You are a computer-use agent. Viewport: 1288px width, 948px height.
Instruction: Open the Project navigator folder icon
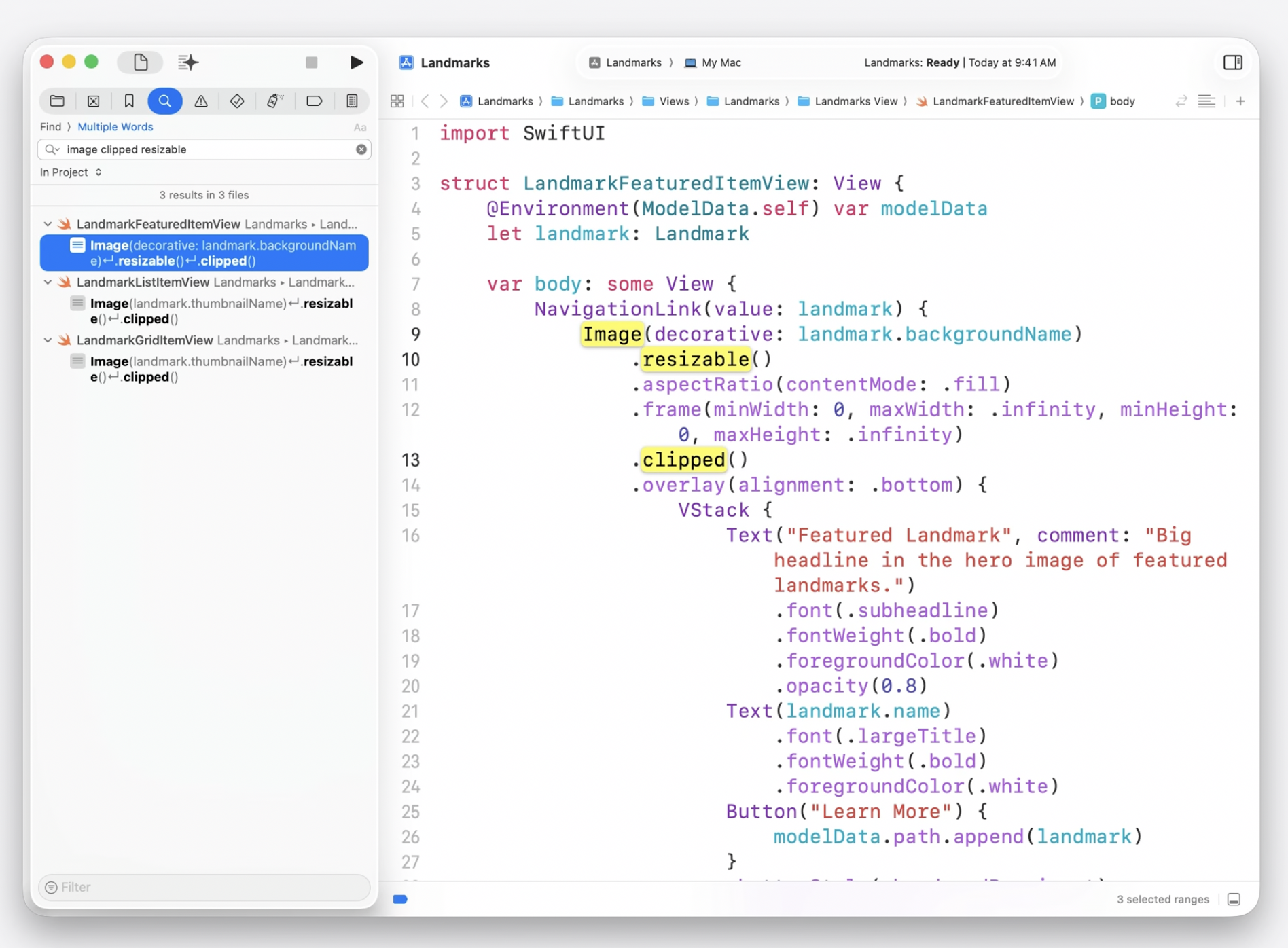pyautogui.click(x=57, y=101)
